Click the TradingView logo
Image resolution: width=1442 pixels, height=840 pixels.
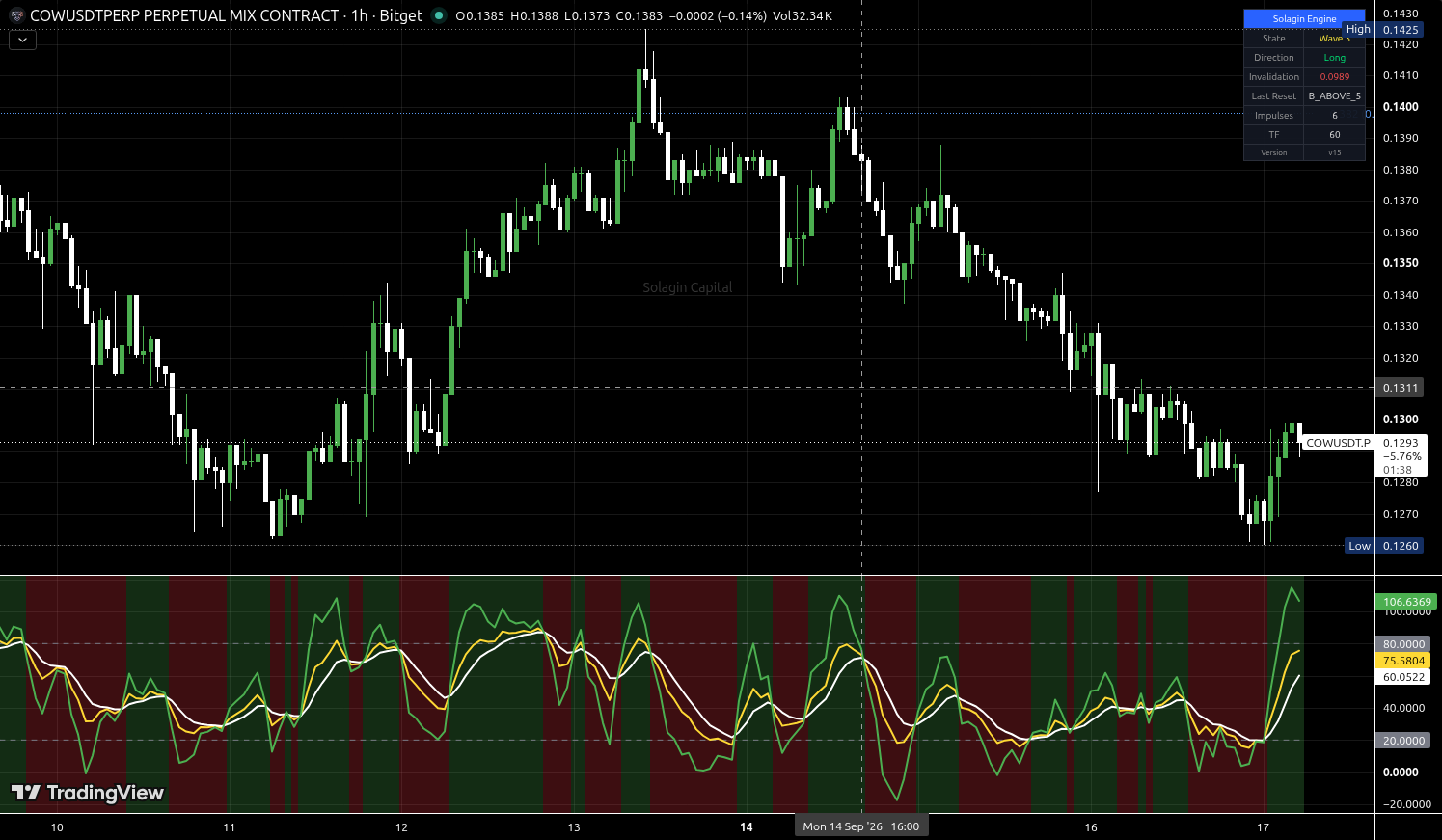(88, 793)
